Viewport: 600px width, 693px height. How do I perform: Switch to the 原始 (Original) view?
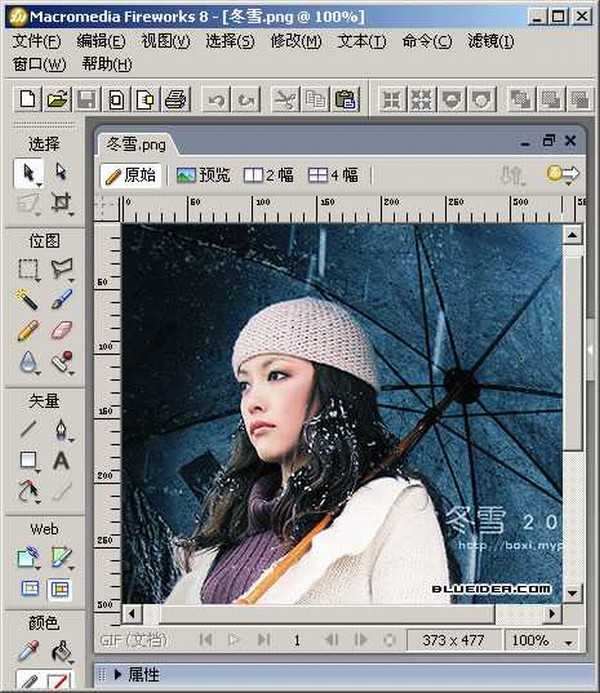point(131,175)
